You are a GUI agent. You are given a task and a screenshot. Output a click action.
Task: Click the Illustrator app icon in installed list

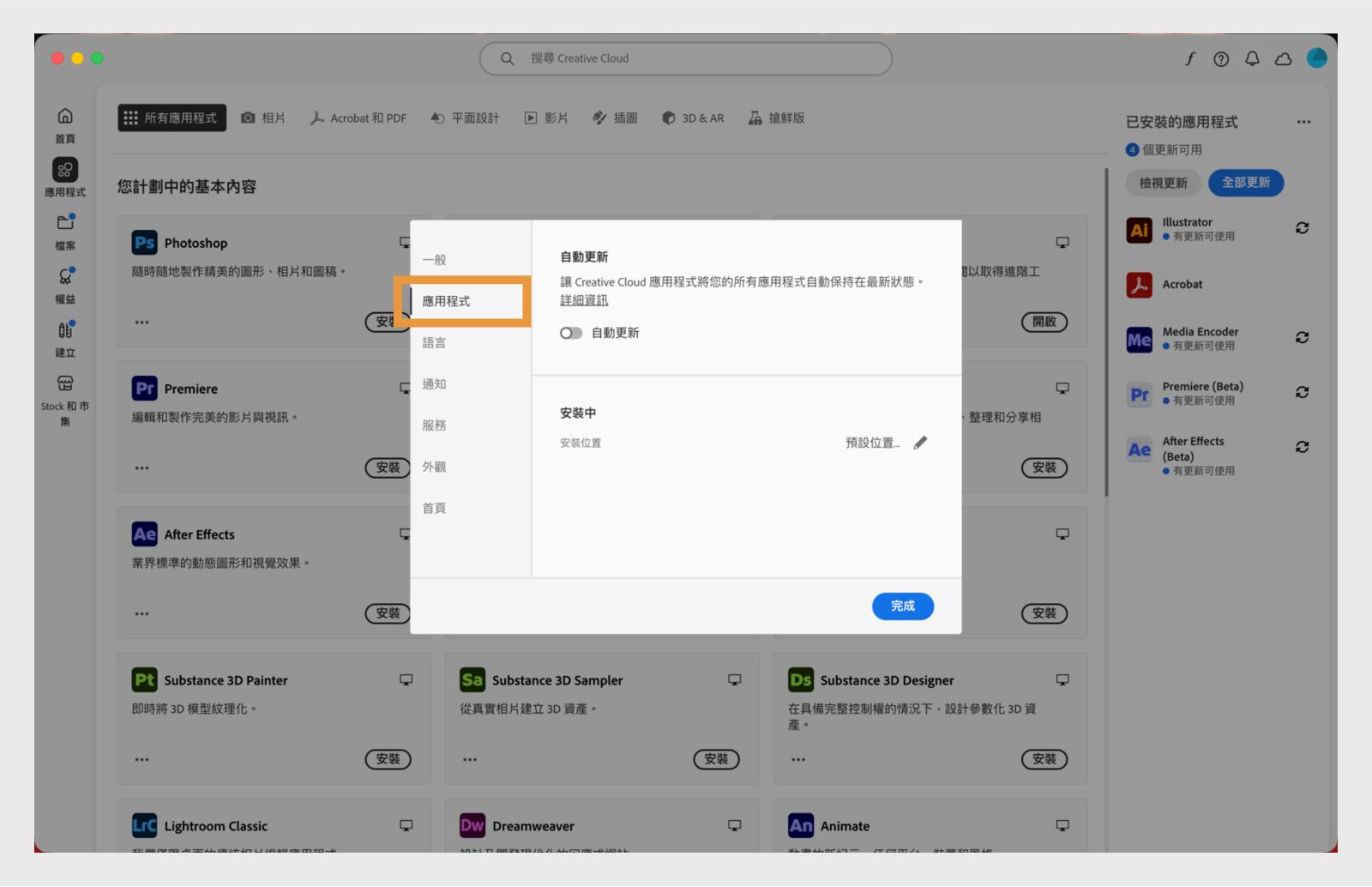1139,230
